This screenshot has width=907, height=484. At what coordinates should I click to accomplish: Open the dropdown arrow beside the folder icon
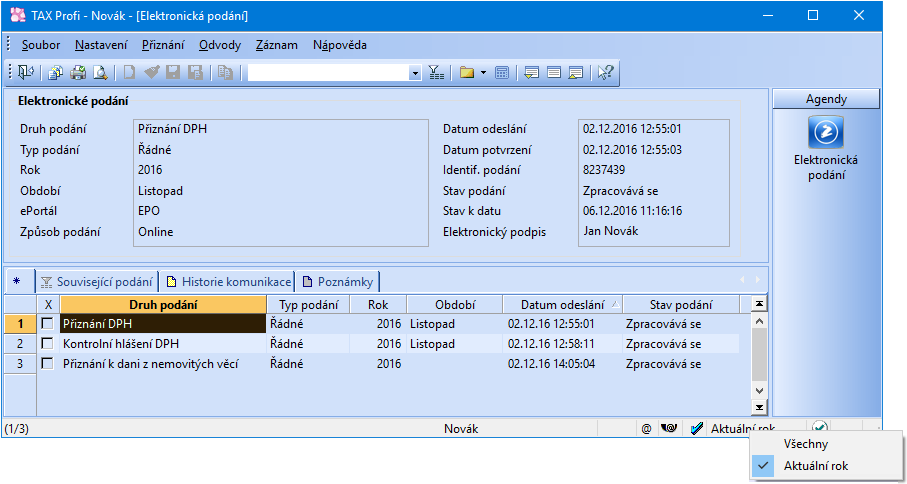(483, 73)
